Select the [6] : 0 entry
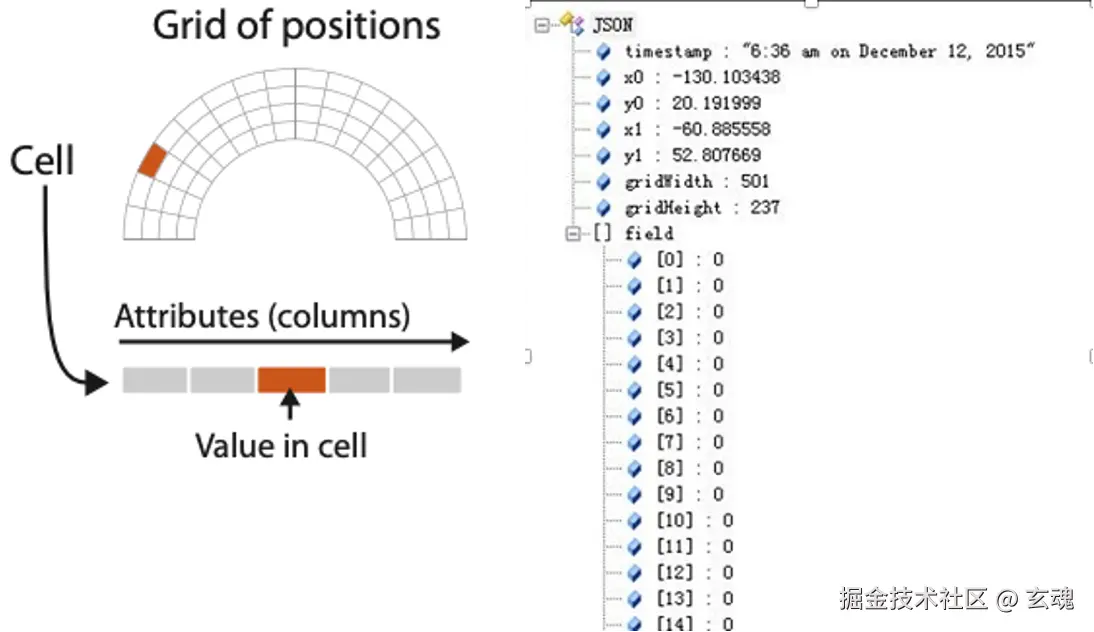The width and height of the screenshot is (1094, 632). (690, 416)
